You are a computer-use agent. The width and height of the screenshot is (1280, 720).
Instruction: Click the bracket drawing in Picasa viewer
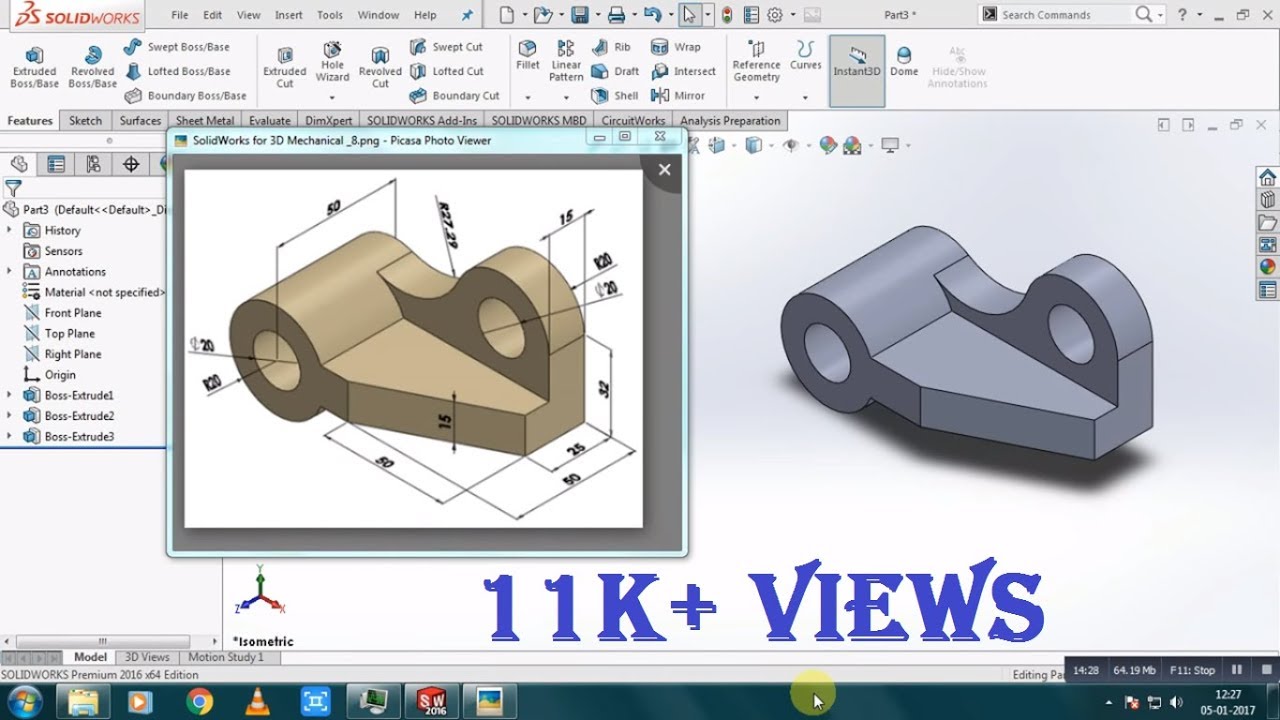[x=413, y=348]
